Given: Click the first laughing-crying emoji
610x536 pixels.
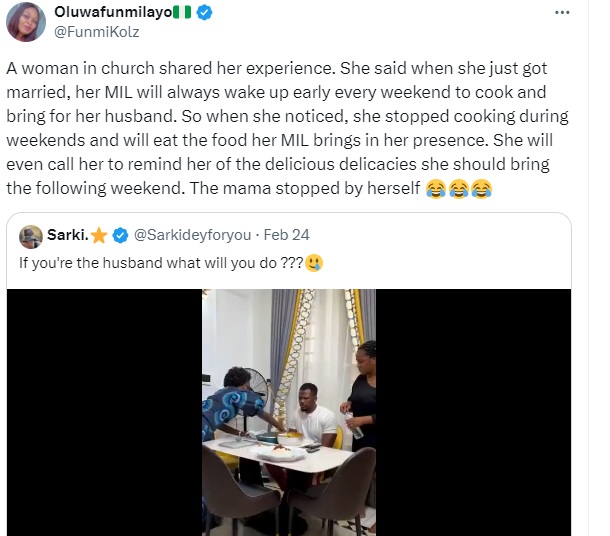Looking at the screenshot, I should tap(436, 189).
